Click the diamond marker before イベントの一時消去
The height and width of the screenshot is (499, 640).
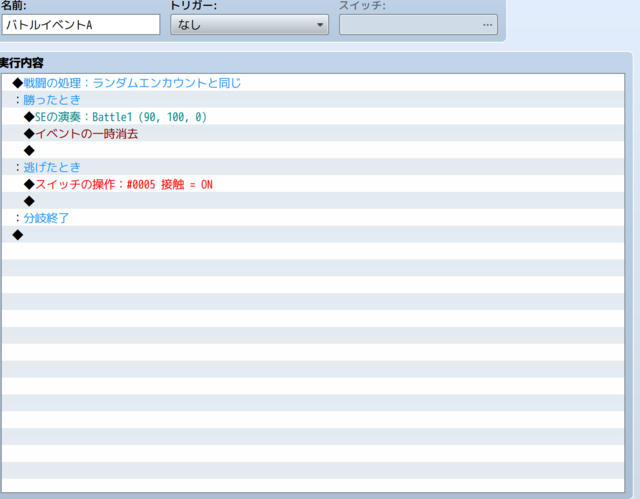coord(29,133)
